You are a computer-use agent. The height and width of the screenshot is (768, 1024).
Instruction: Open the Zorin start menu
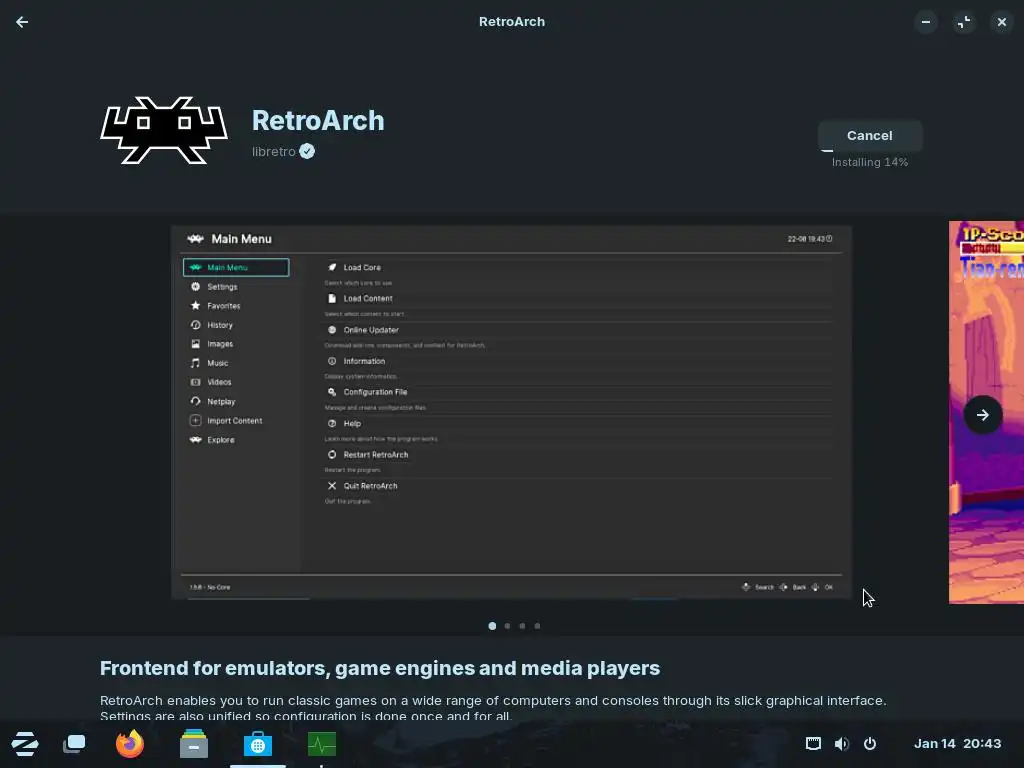[25, 744]
